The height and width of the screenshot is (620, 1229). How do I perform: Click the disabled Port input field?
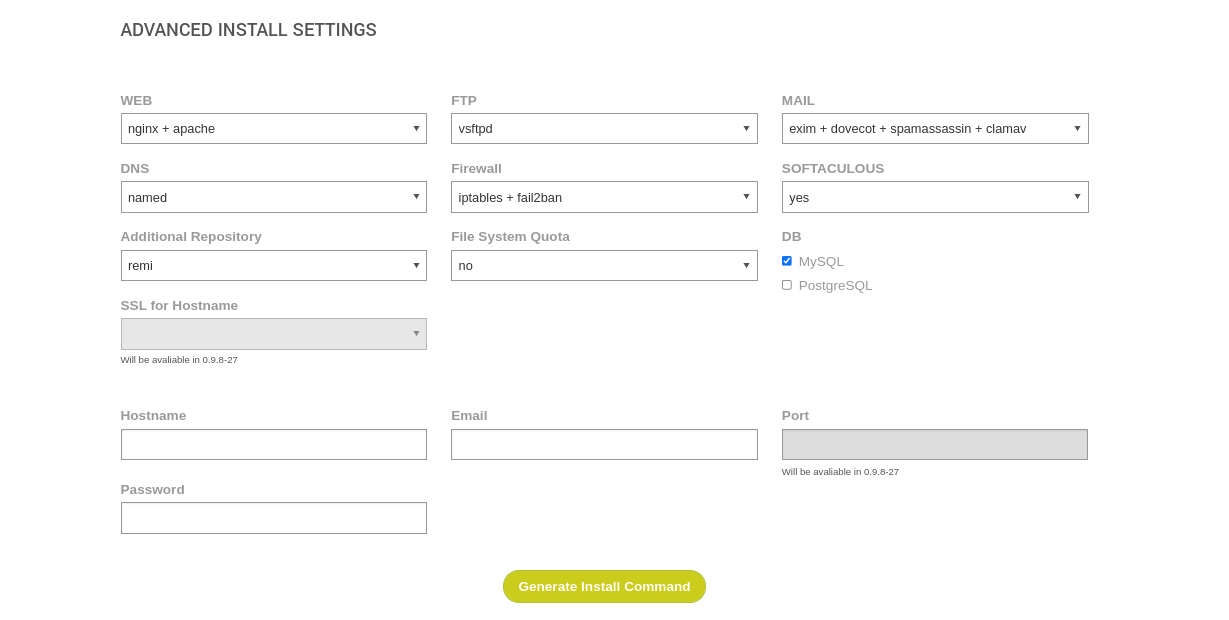[x=935, y=444]
